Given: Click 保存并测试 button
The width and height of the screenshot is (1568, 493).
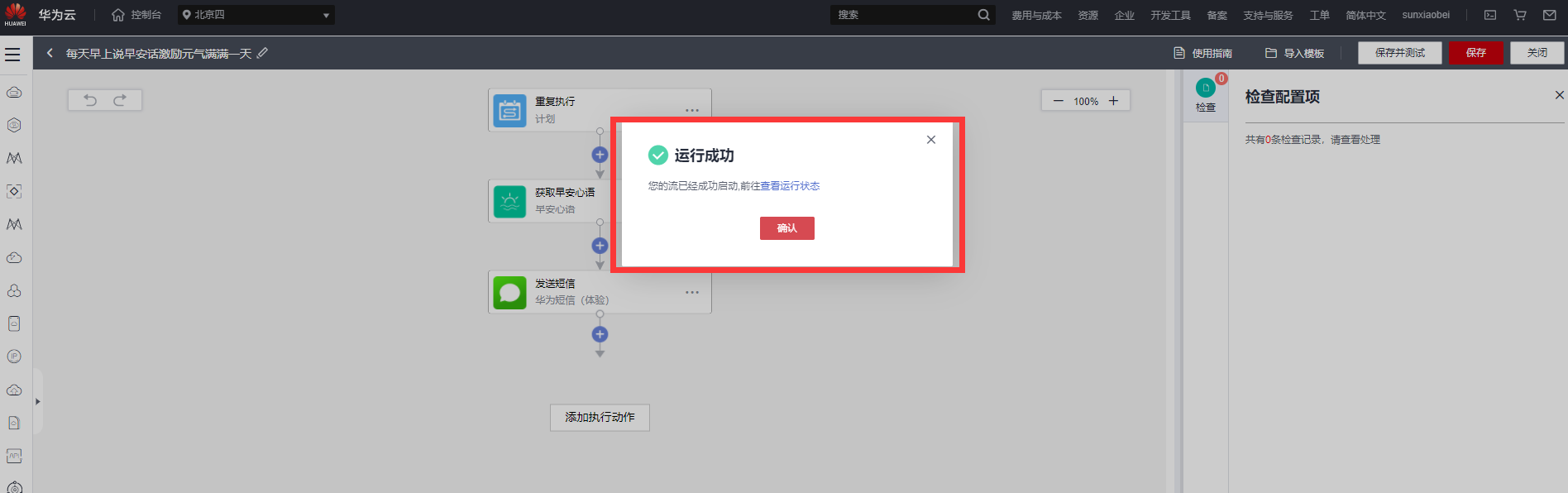Looking at the screenshot, I should point(1400,53).
